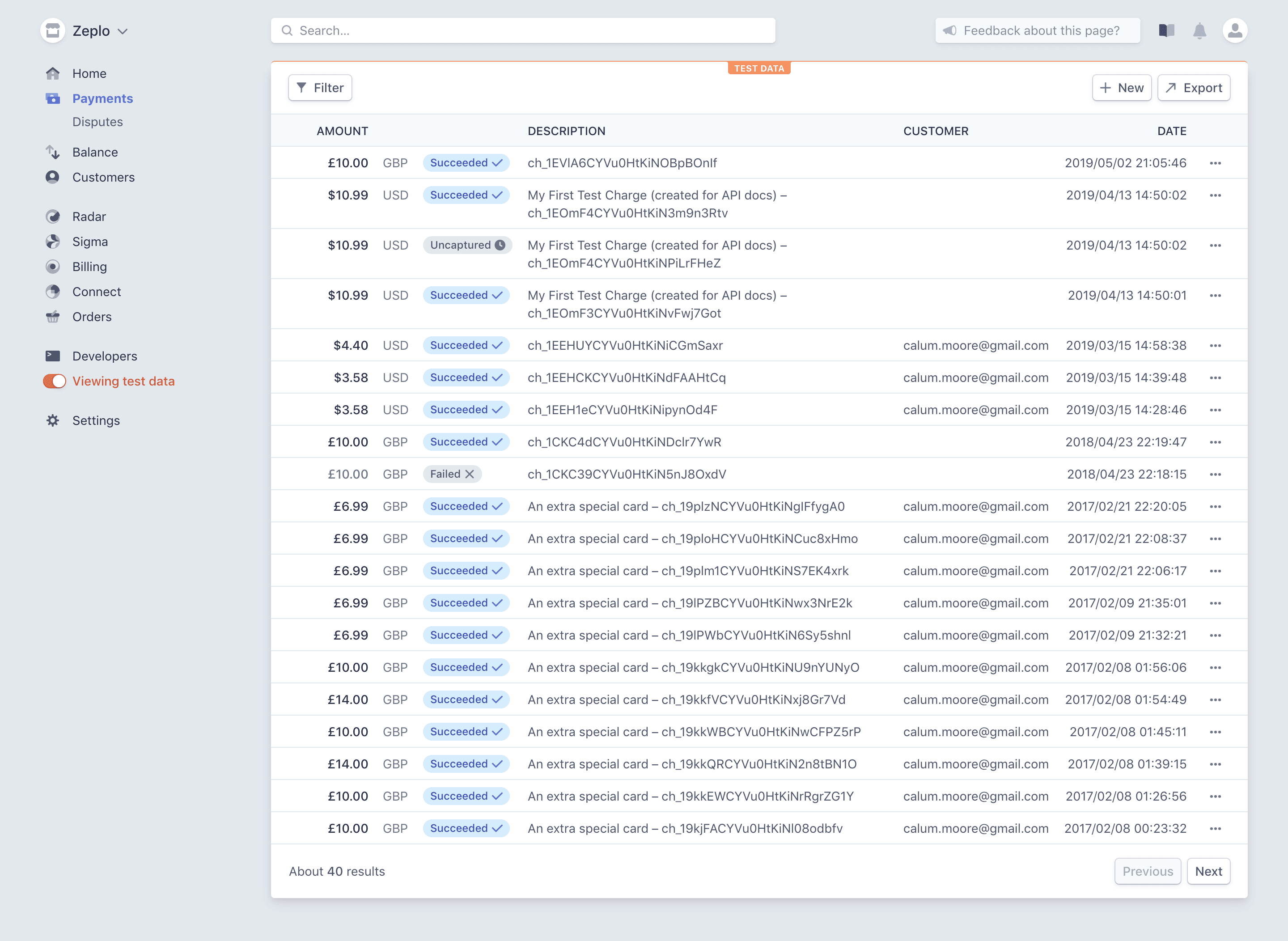Go to Disputes in the sidebar
The height and width of the screenshot is (941, 1288).
point(97,122)
